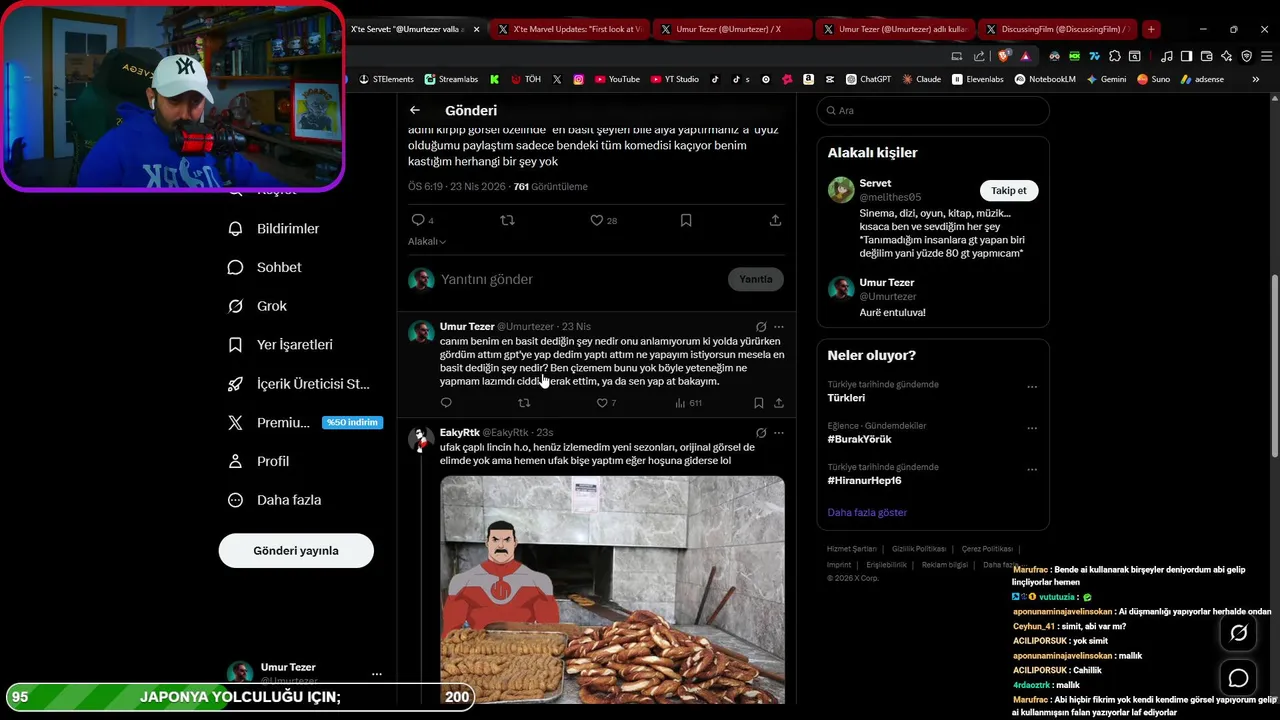Open adsense bookmark

point(1201,79)
